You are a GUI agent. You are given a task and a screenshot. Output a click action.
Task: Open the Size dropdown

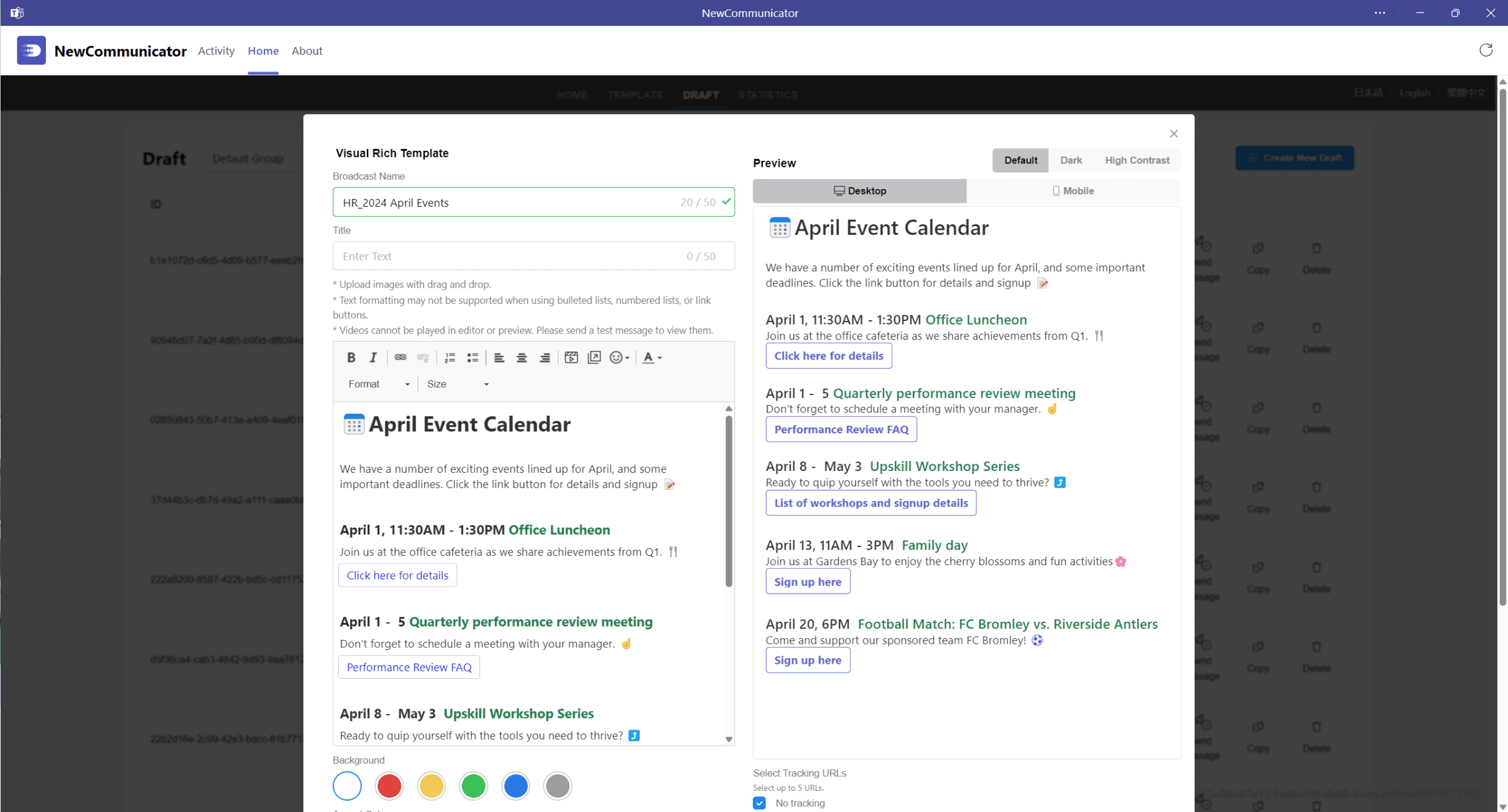457,384
